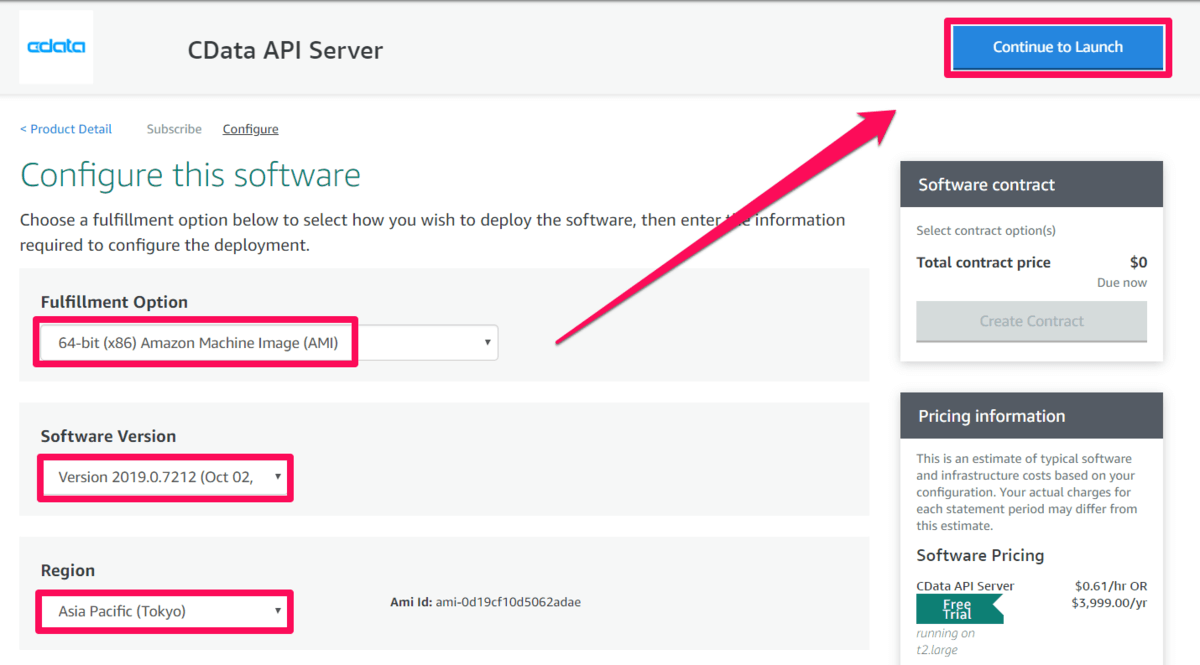Open the Region dropdown showing Tokyo
The width and height of the screenshot is (1200, 665).
(x=166, y=611)
